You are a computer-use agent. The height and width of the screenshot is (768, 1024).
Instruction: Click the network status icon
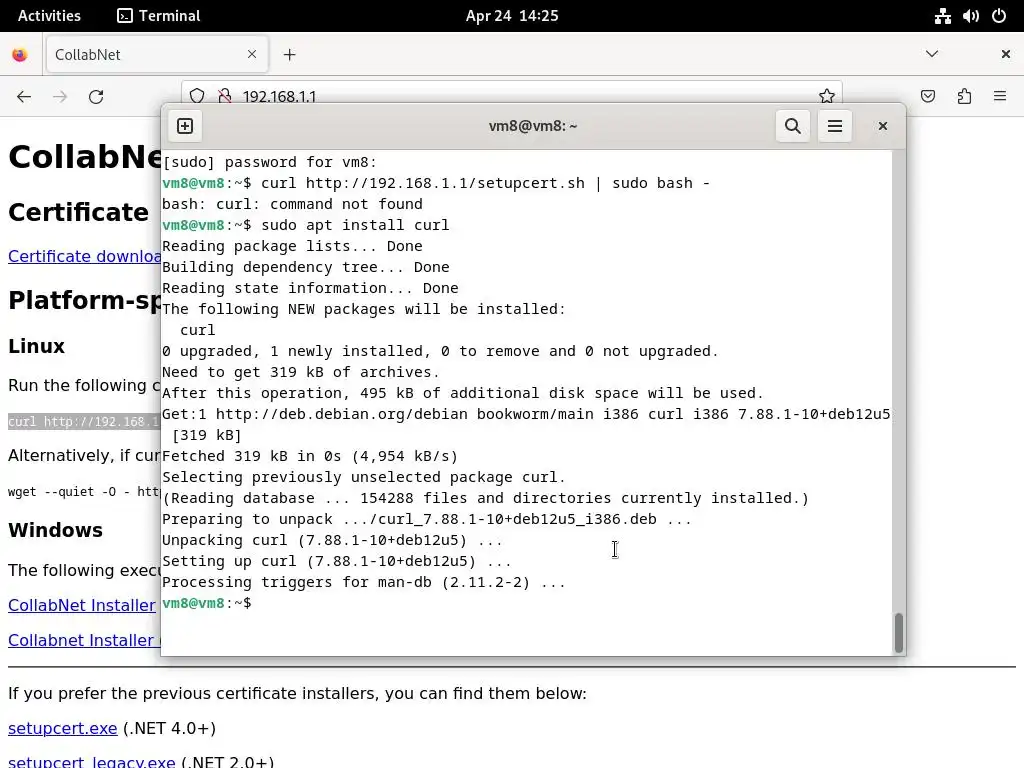point(942,16)
